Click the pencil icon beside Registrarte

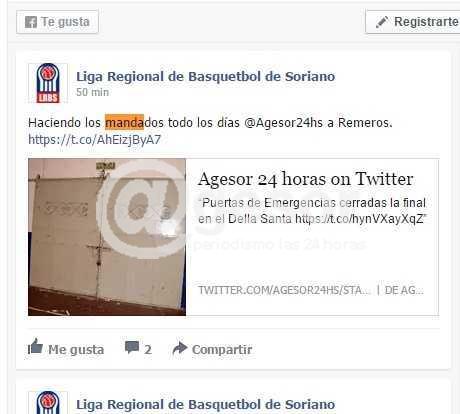(x=382, y=22)
